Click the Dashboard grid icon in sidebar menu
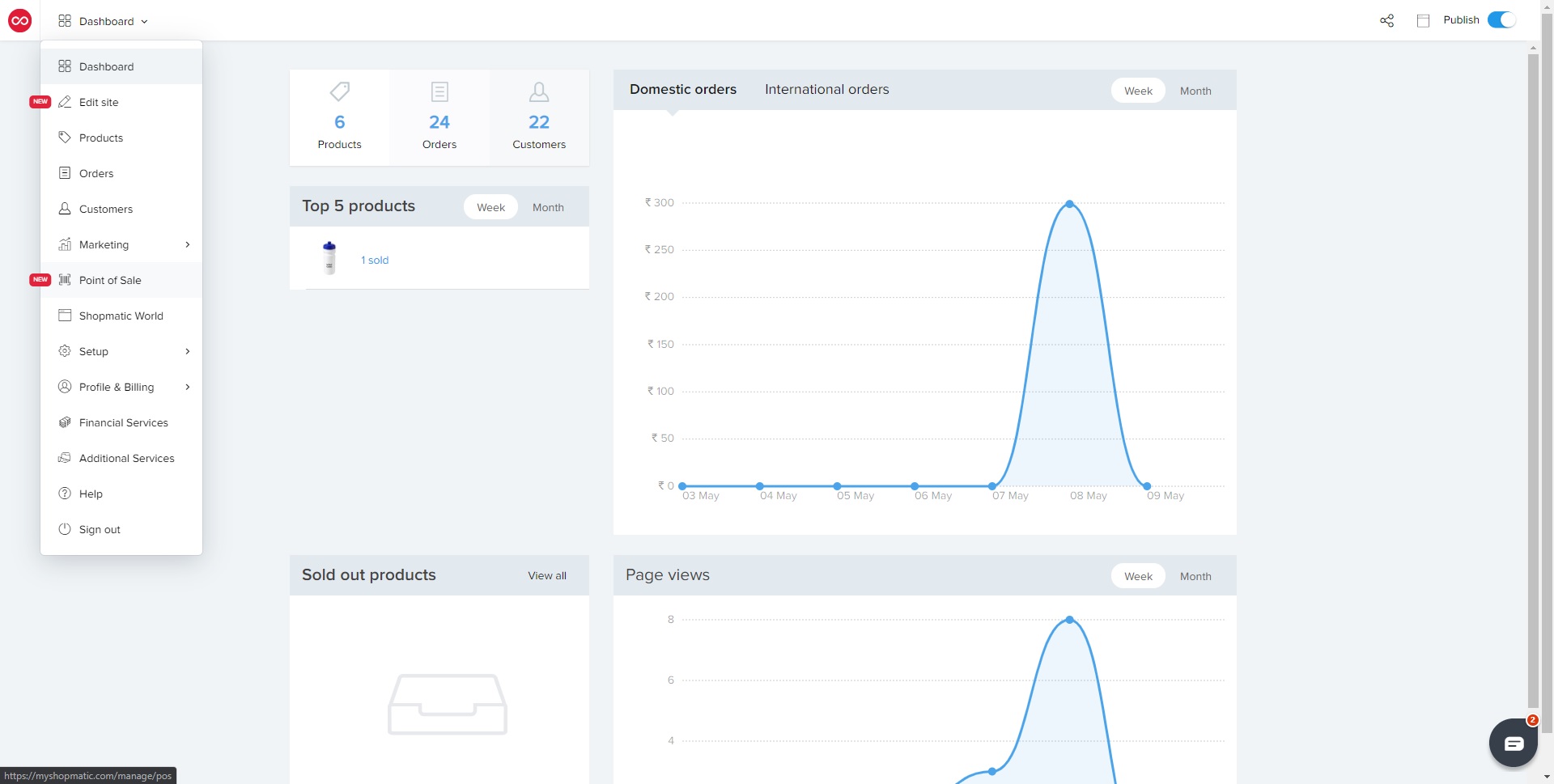The height and width of the screenshot is (784, 1554). [x=65, y=66]
